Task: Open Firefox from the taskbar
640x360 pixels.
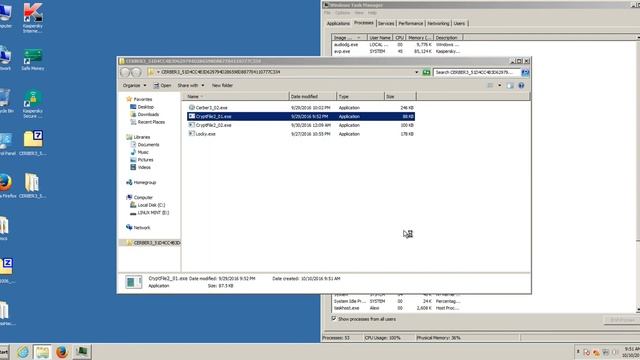Action: click(62, 352)
